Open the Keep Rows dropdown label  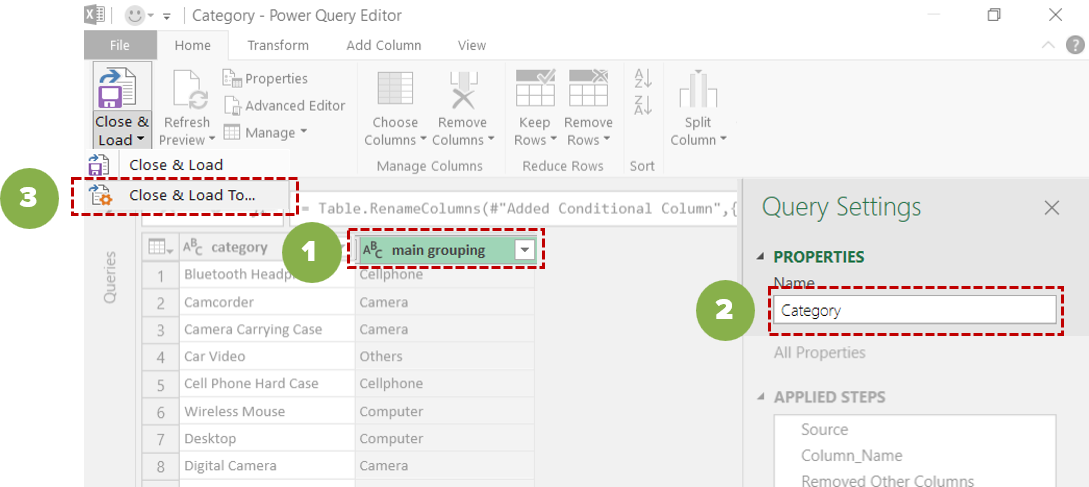click(x=535, y=131)
